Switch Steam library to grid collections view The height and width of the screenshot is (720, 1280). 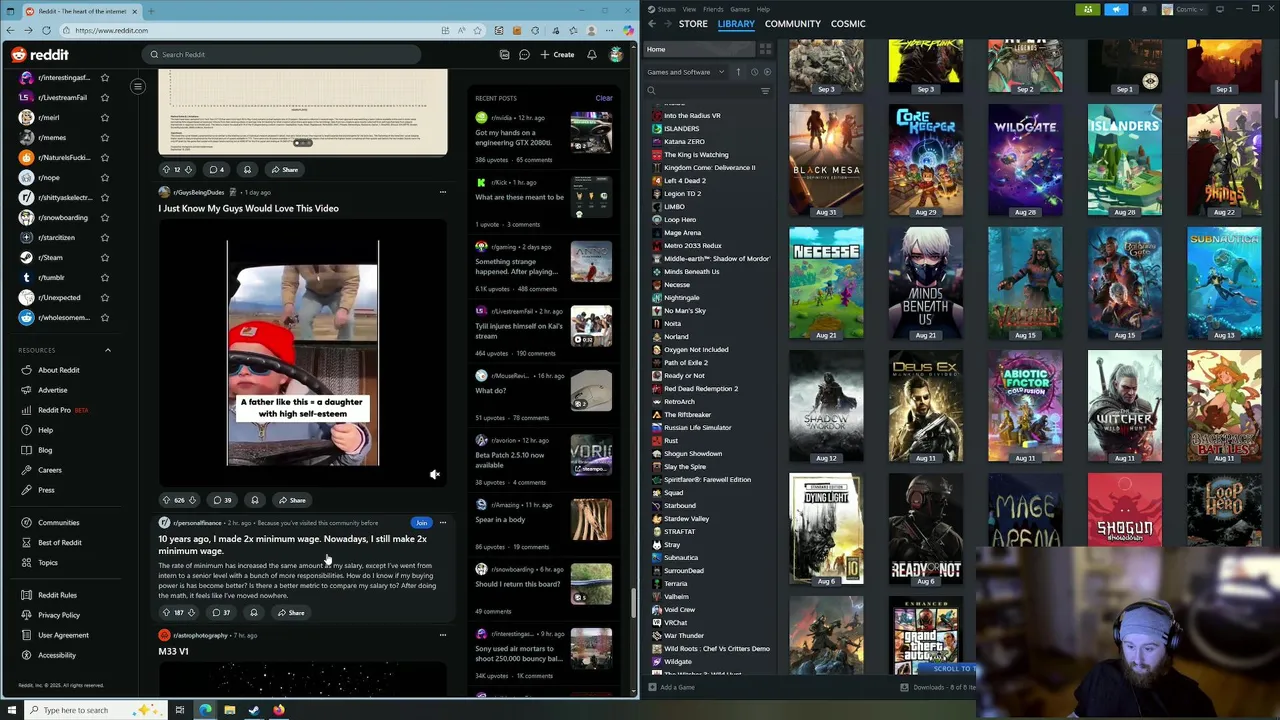tap(765, 49)
